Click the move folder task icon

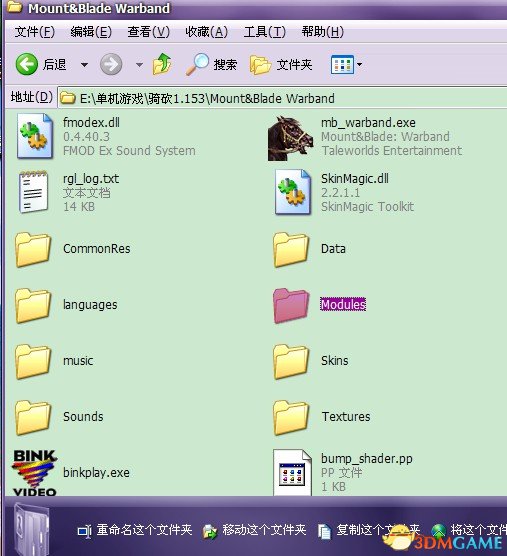tap(210, 532)
